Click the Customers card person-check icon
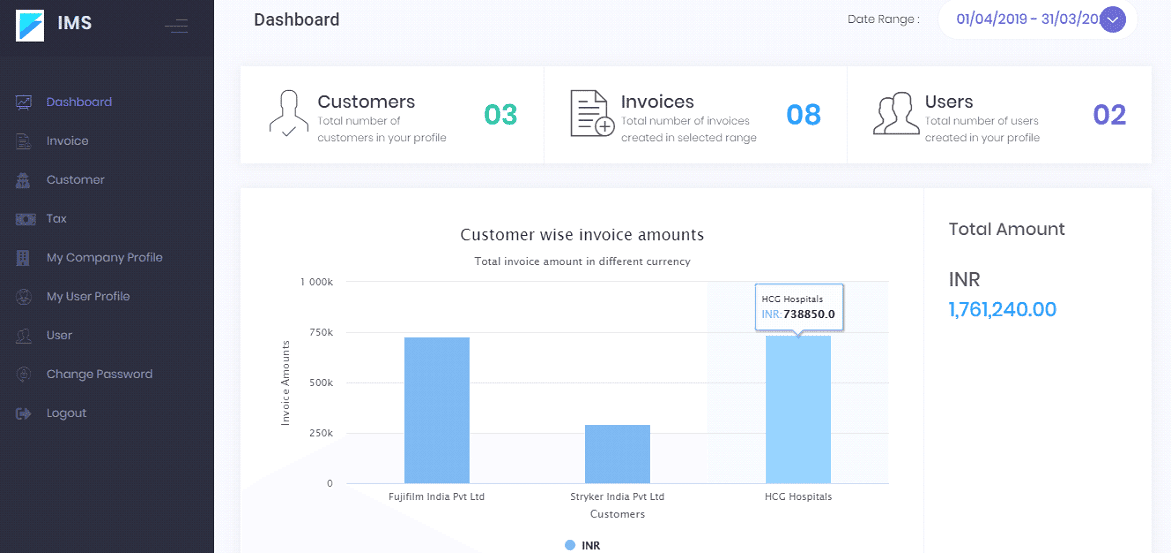The height and width of the screenshot is (553, 1171). (x=288, y=113)
